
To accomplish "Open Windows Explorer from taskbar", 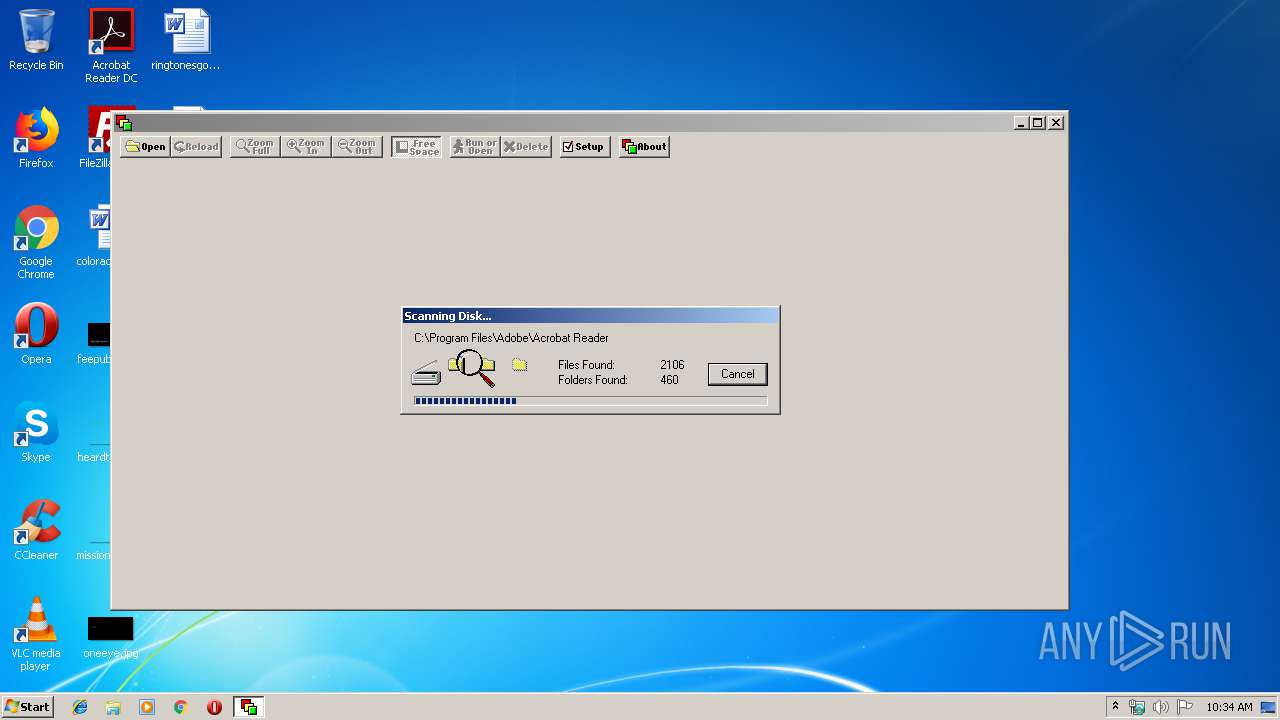I will tap(113, 707).
